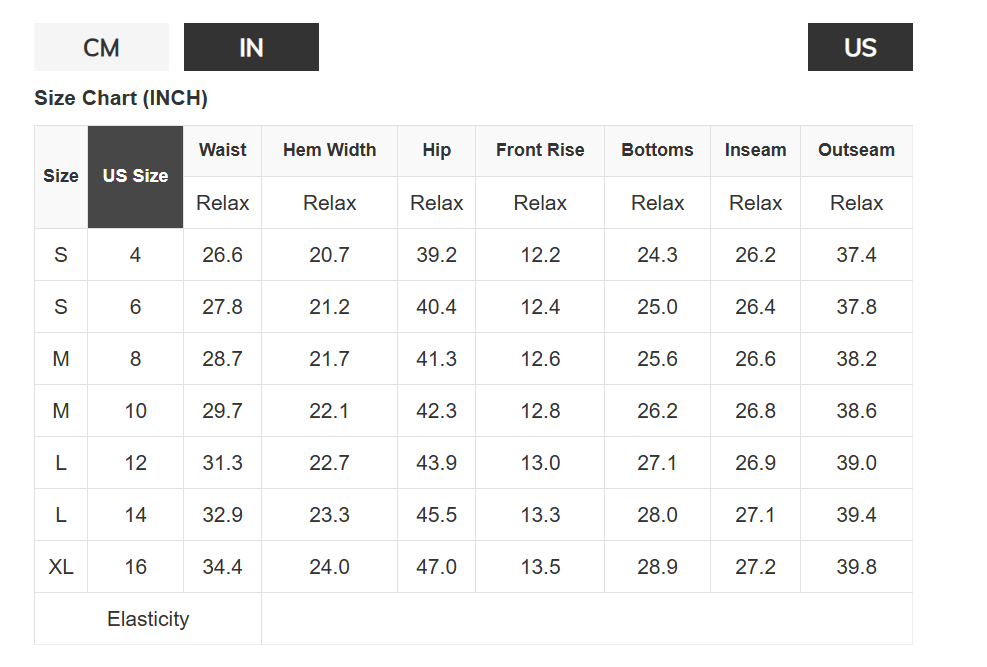The height and width of the screenshot is (667, 987).
Task: Select the XL size row label
Action: point(61,567)
